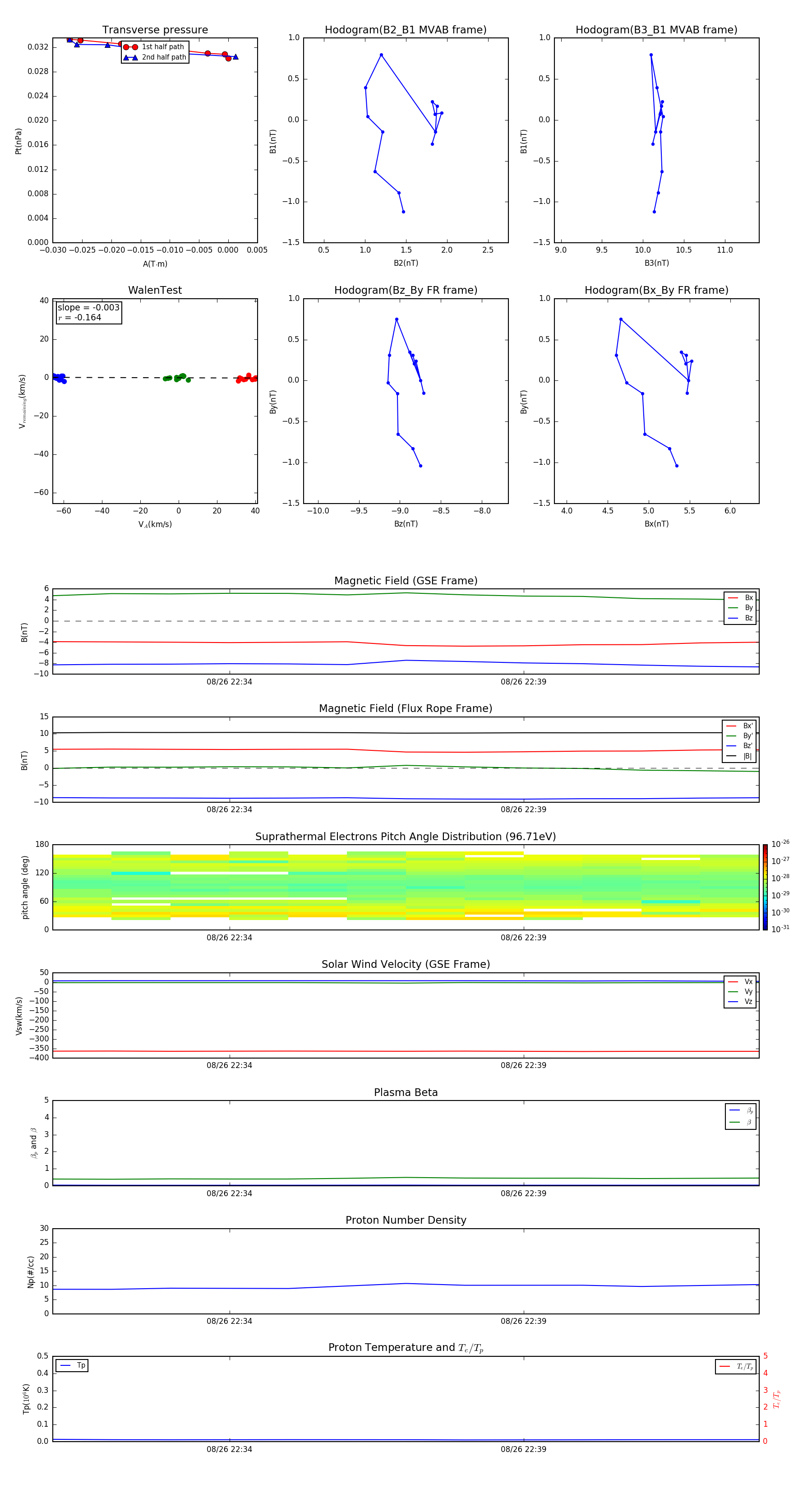This screenshot has height=1489, width=812.
Task: Click the "Solar Wind Velocity (GSE Frame)" title
Action: tap(406, 965)
